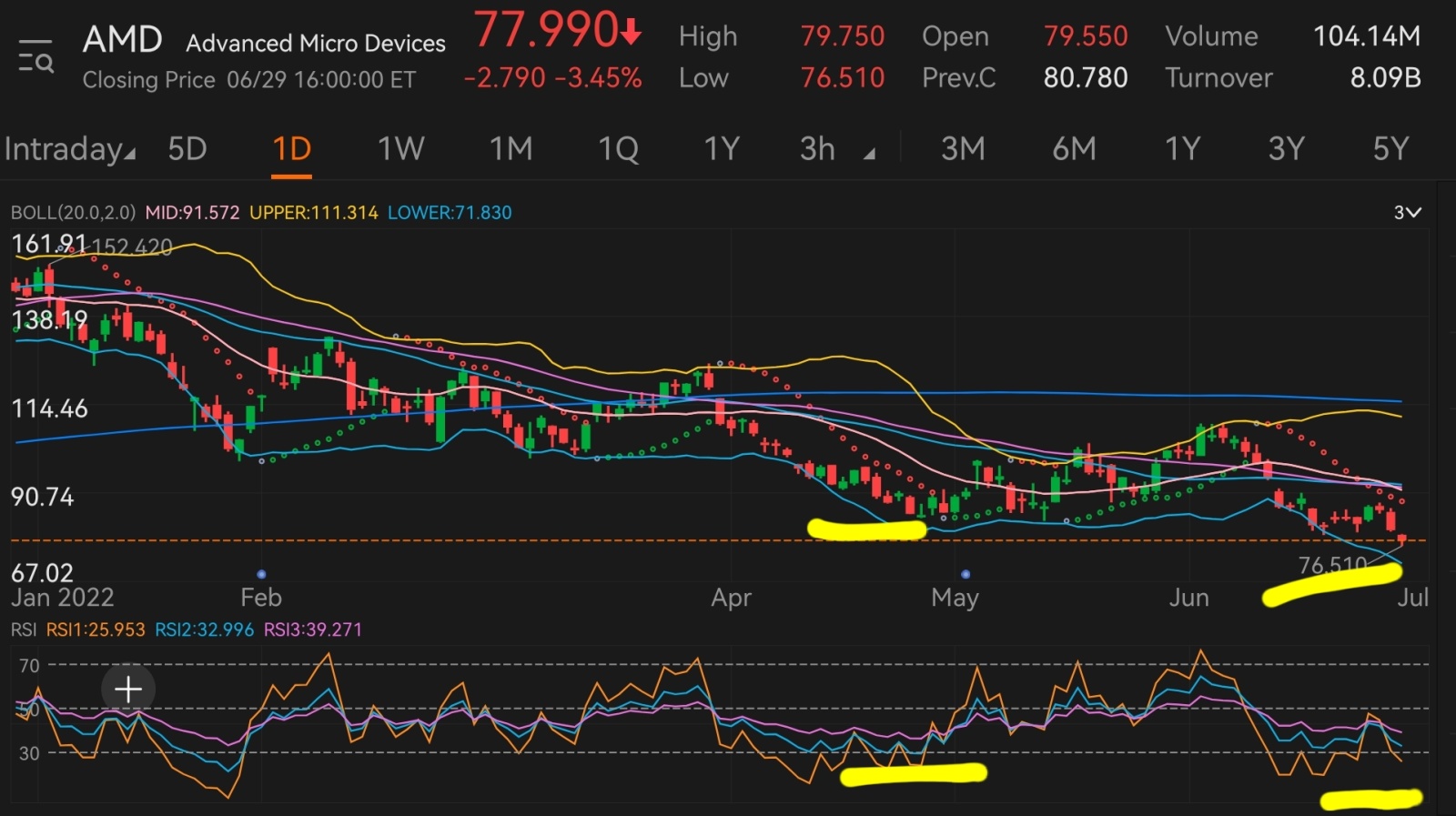
Task: Select the 3Y range button
Action: point(1287,148)
